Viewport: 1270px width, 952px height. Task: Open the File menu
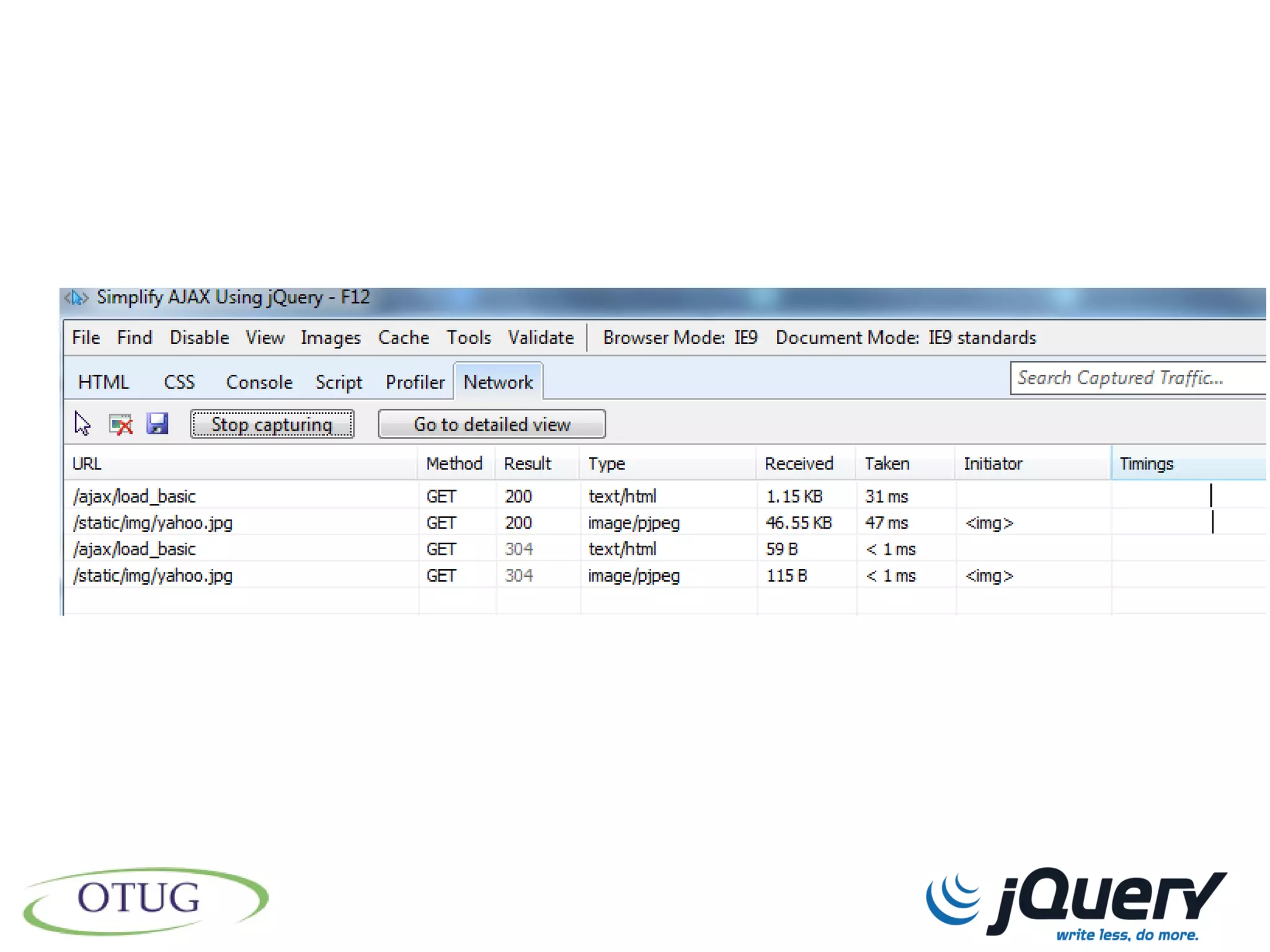click(x=86, y=338)
